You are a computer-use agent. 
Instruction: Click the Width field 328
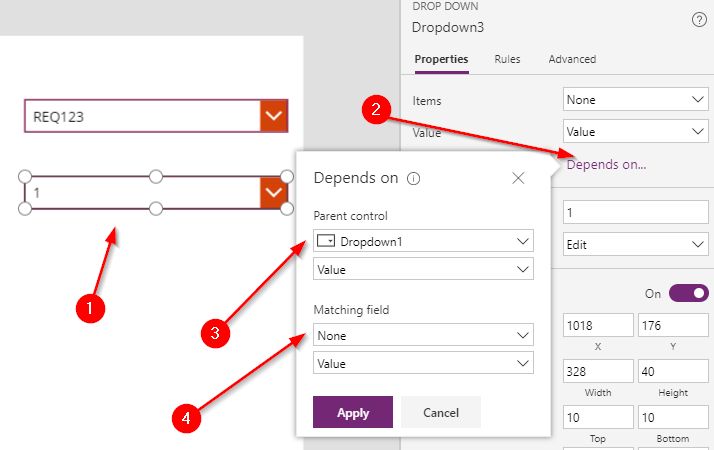[598, 371]
